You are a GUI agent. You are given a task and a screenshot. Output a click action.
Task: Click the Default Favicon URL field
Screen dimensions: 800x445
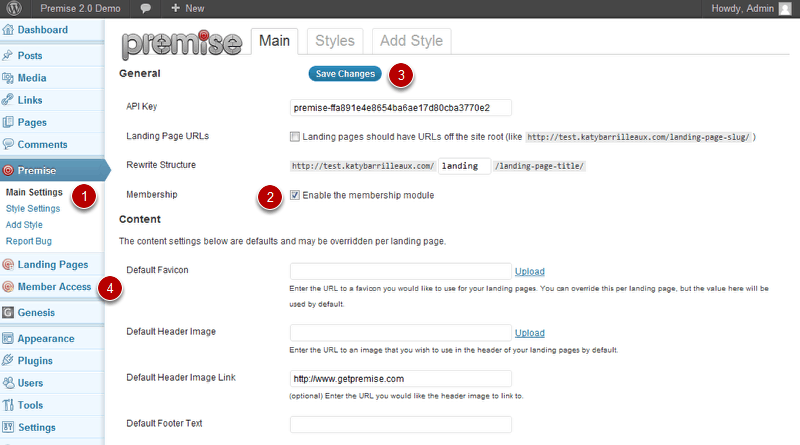pyautogui.click(x=401, y=271)
